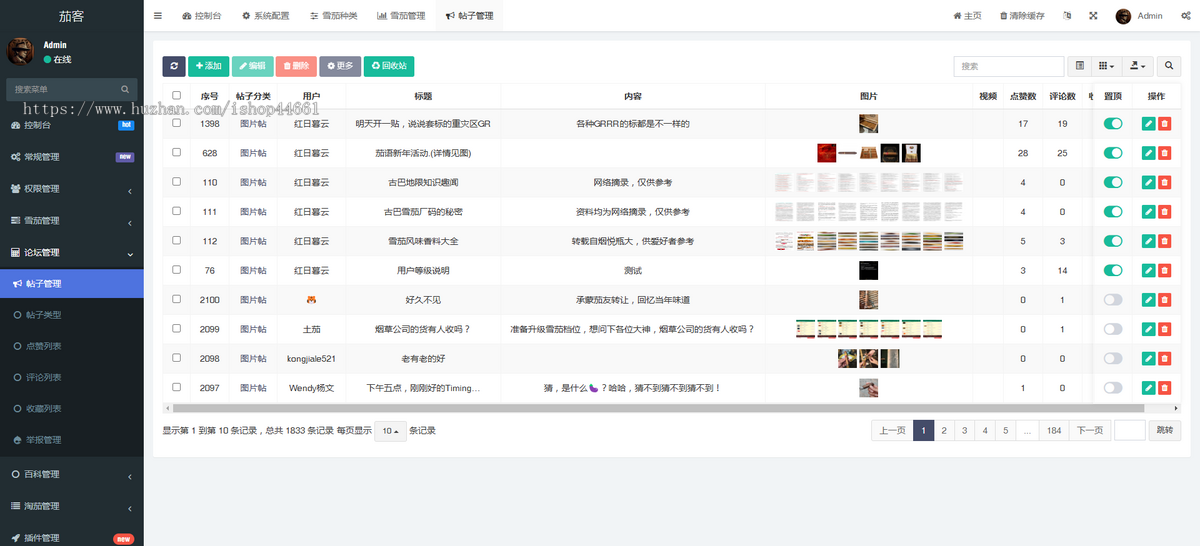Viewport: 1200px width, 546px height.
Task: Click the 回收站 button
Action: click(389, 66)
